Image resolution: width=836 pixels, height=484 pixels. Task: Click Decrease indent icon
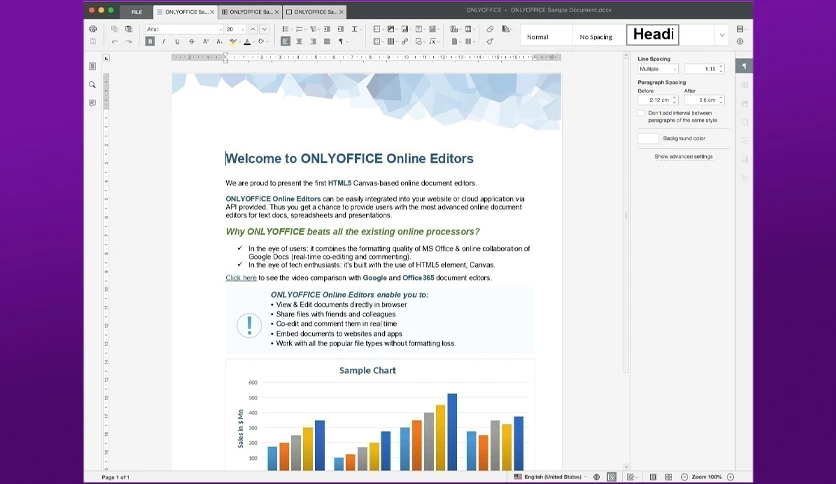coord(327,29)
